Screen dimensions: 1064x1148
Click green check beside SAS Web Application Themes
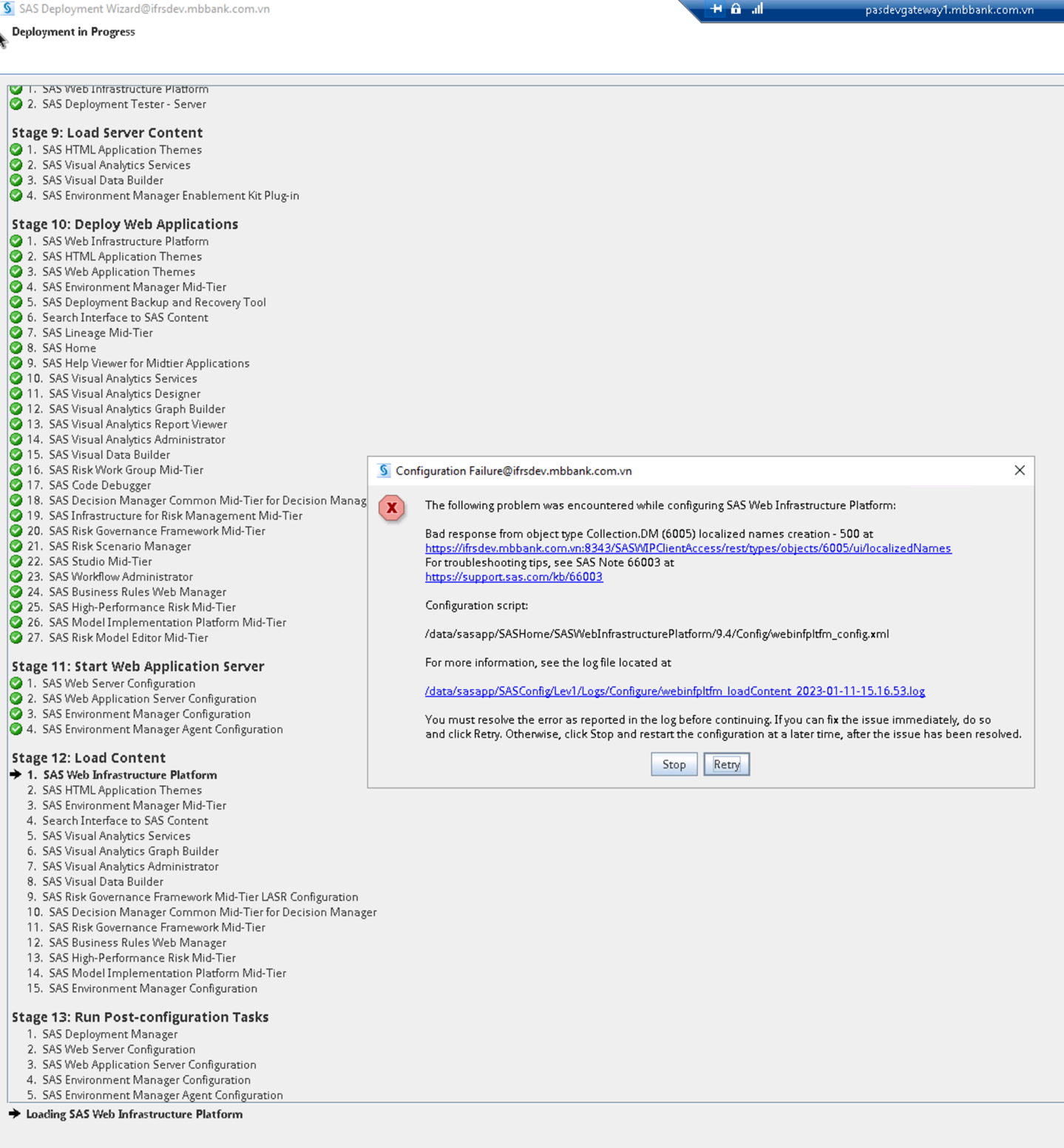click(x=16, y=272)
